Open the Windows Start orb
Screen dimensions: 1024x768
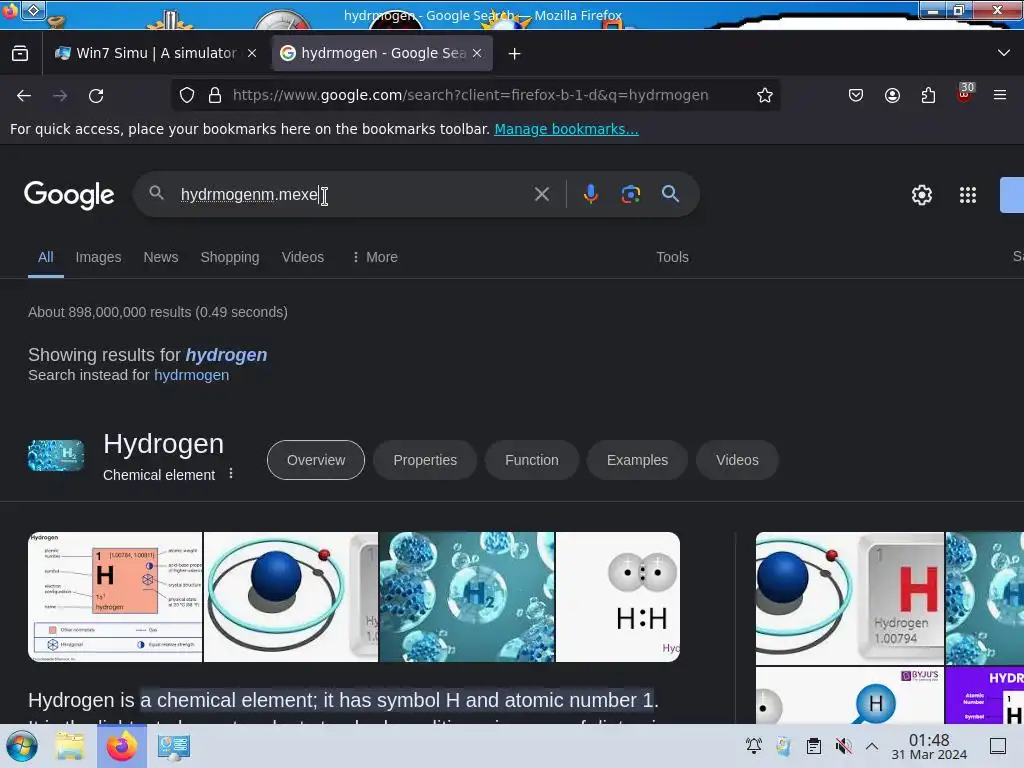(x=22, y=746)
